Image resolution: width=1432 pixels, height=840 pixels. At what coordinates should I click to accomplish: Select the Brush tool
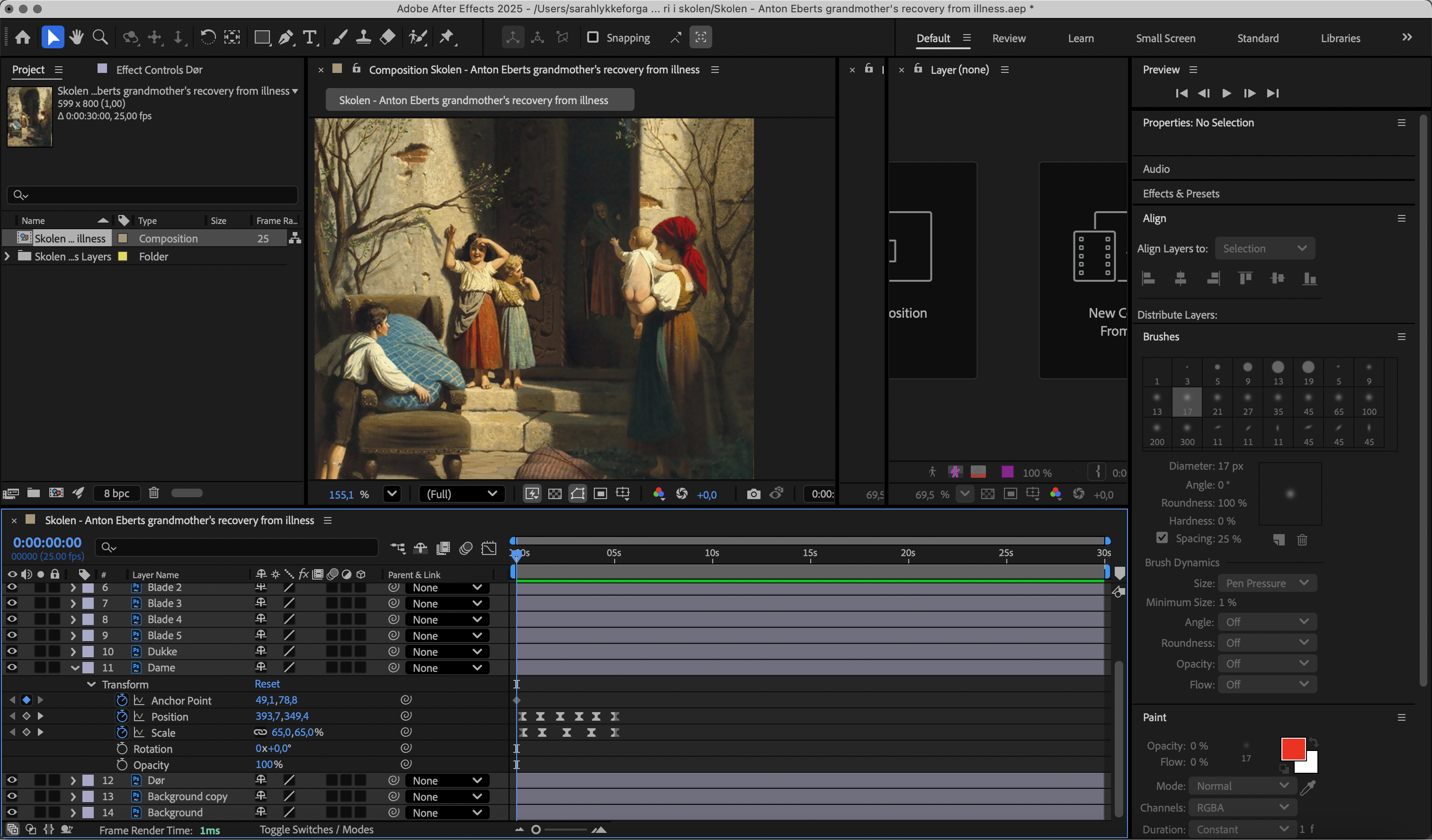339,37
